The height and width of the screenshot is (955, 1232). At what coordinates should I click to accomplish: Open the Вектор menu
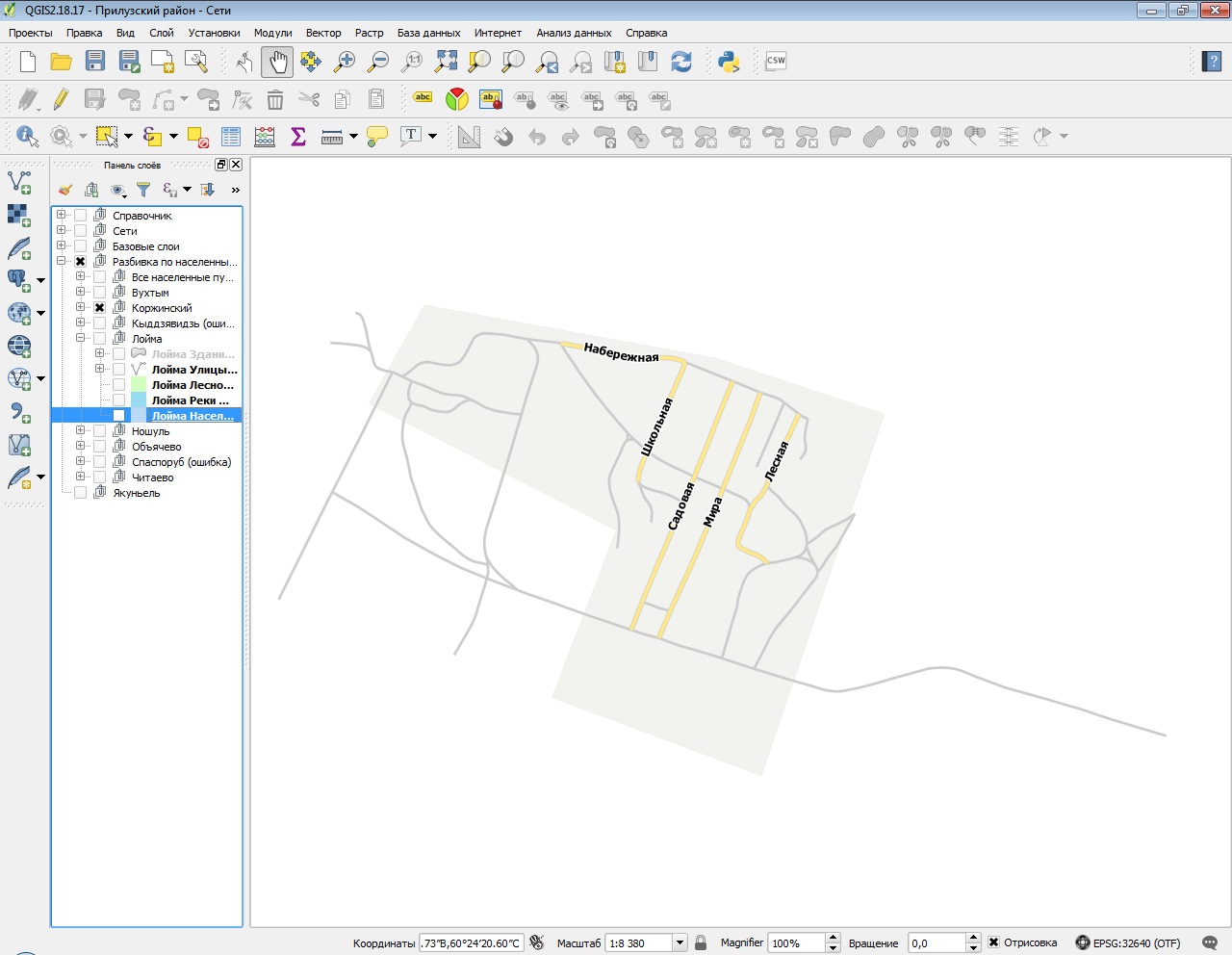pyautogui.click(x=323, y=33)
